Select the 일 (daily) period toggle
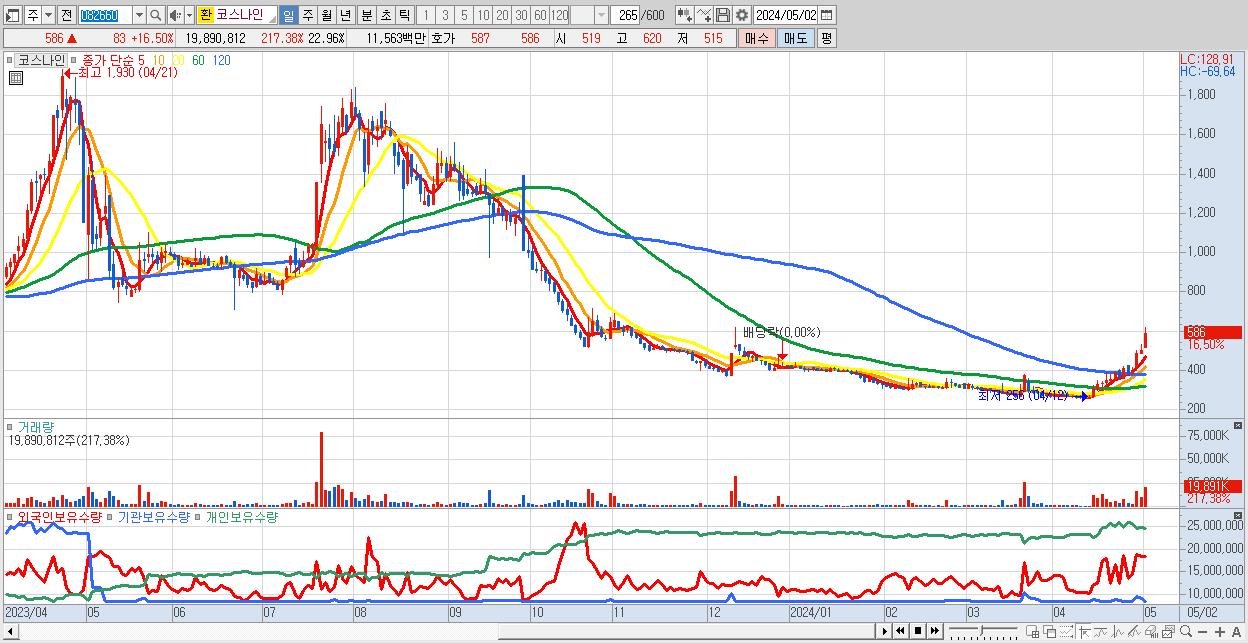This screenshot has height=643, width=1248. tap(288, 15)
